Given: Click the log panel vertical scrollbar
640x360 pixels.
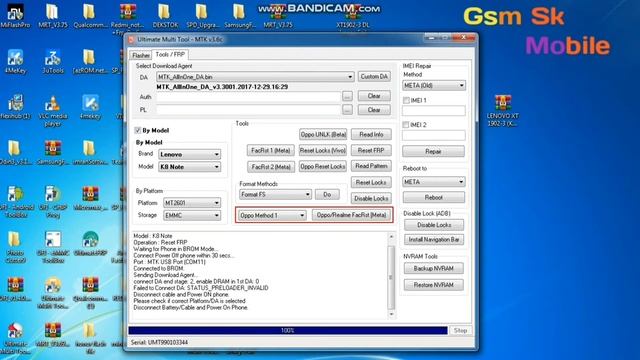Looking at the screenshot, I should pos(391,275).
